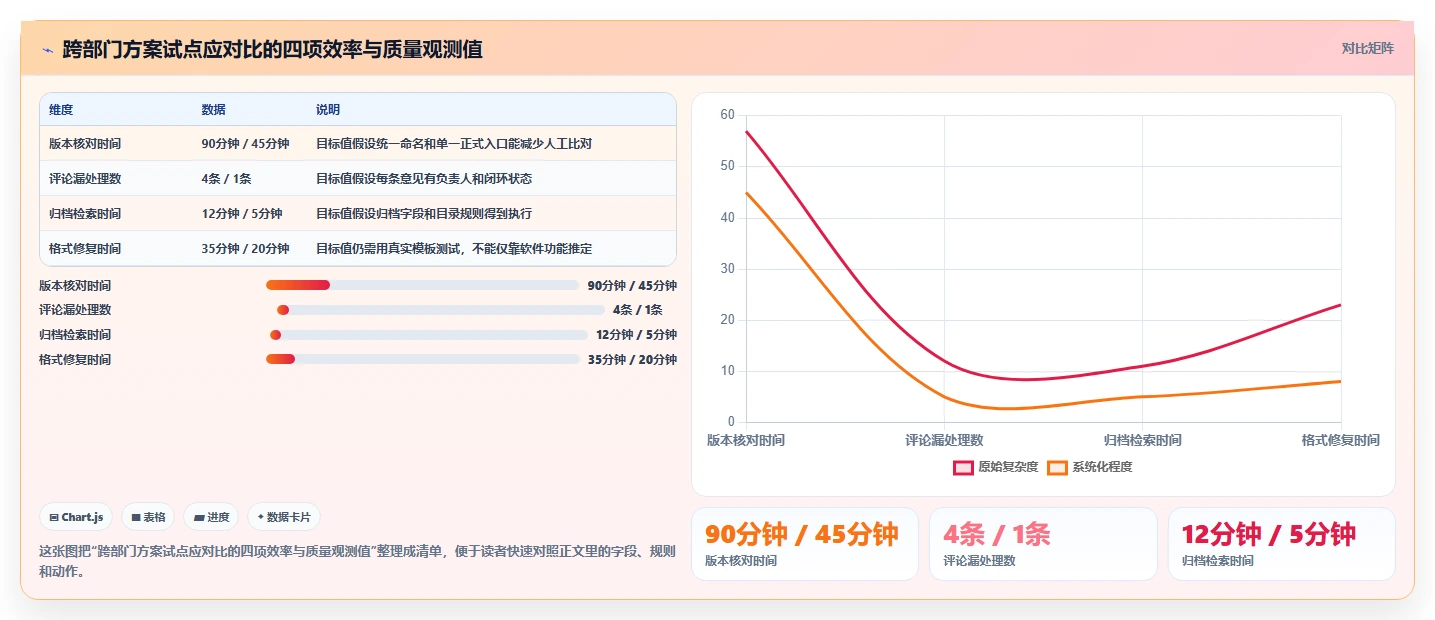Click chart x-axis label 评论漏处理数
The width and height of the screenshot is (1435, 620).
(x=944, y=440)
